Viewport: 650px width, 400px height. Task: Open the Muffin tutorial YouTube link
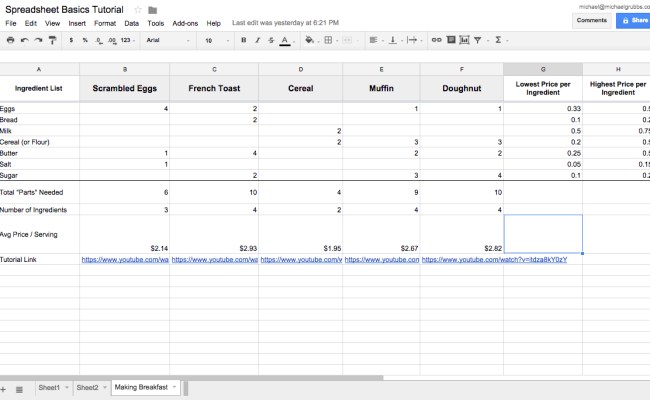click(x=382, y=259)
